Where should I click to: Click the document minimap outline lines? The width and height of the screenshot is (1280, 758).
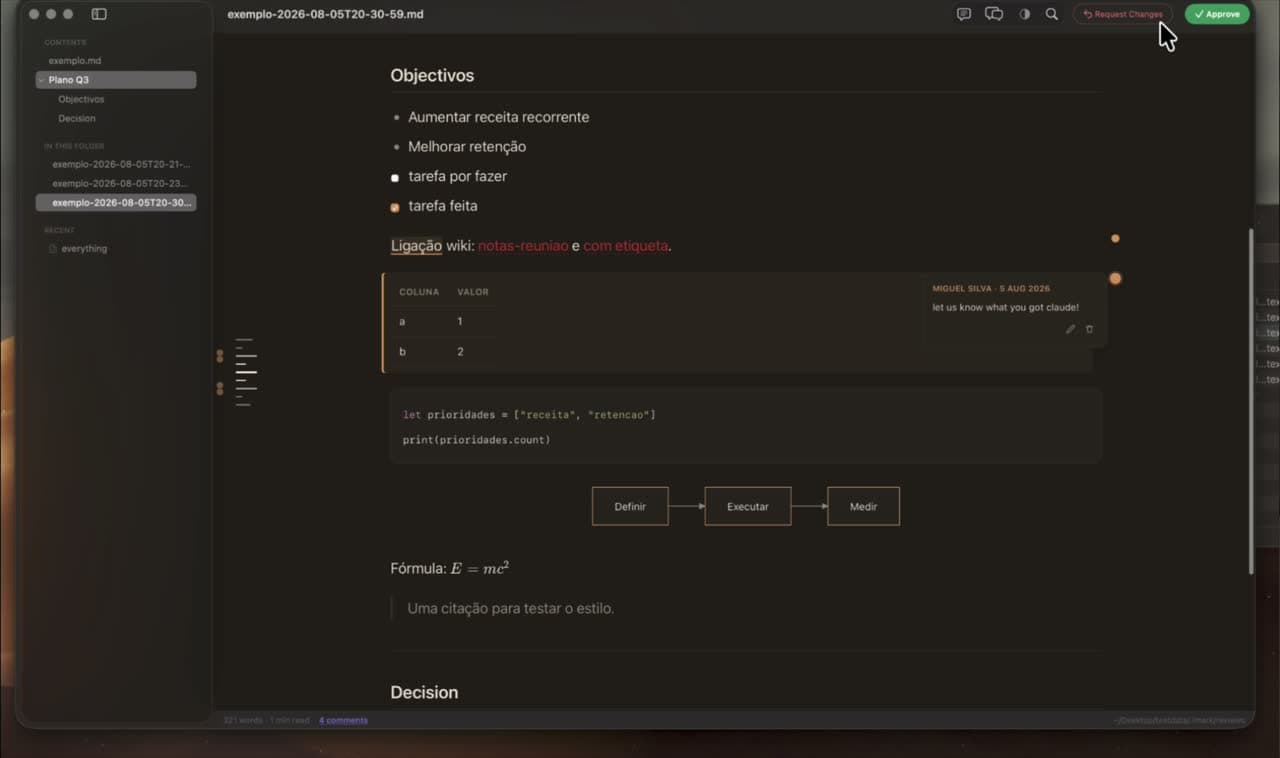coord(246,372)
